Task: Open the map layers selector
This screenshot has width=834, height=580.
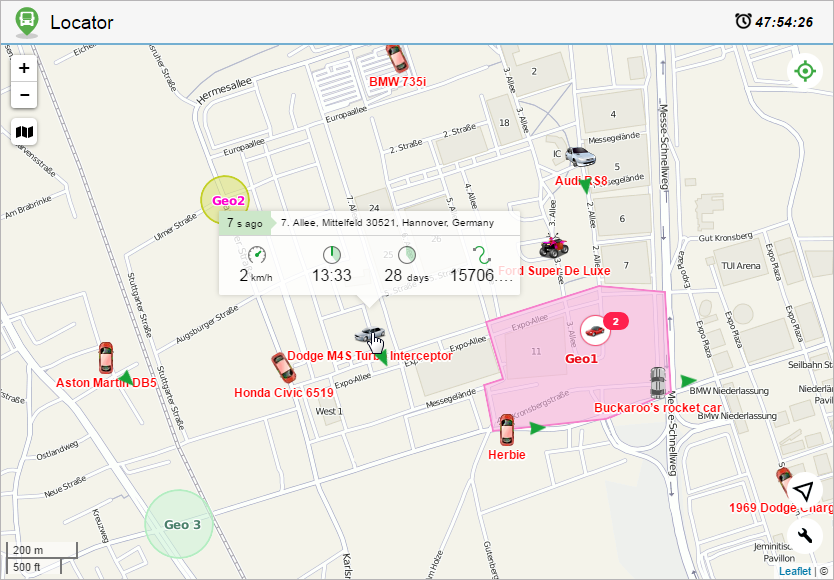Action: [x=24, y=131]
